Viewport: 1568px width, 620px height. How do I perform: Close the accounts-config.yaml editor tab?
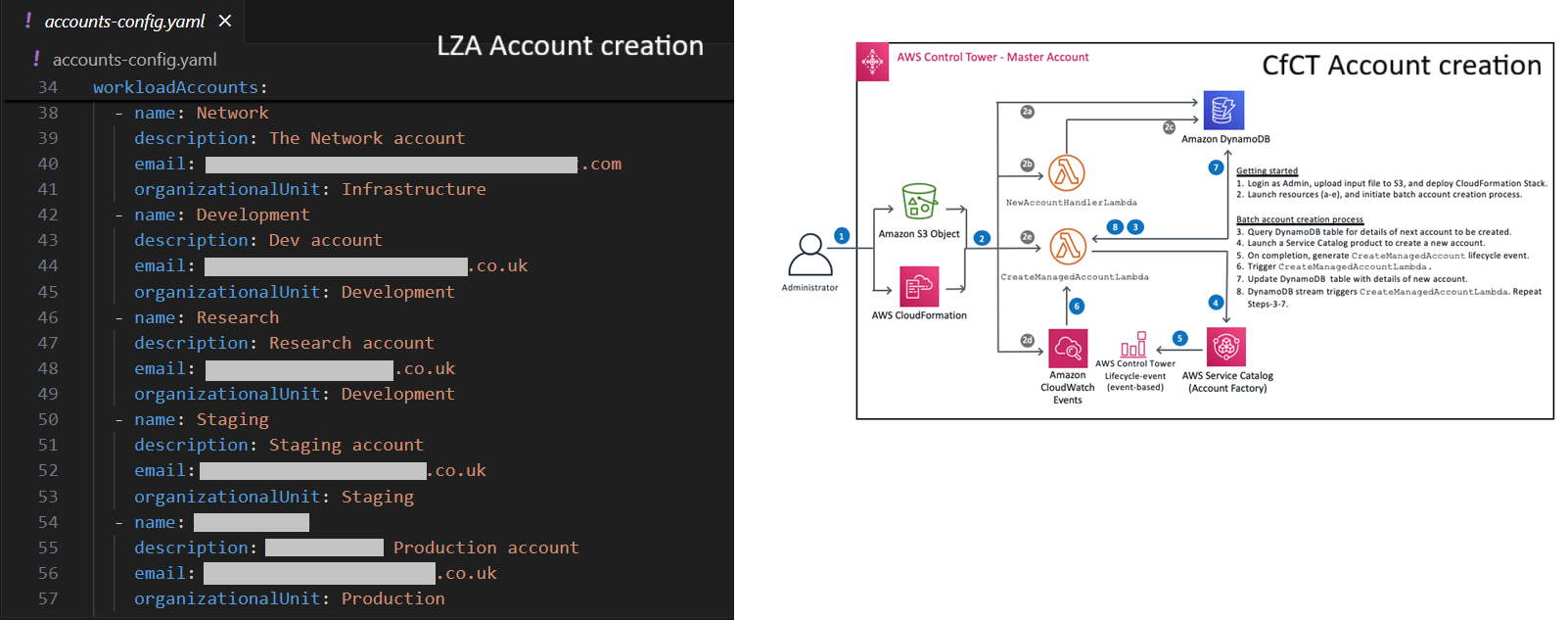tap(225, 21)
